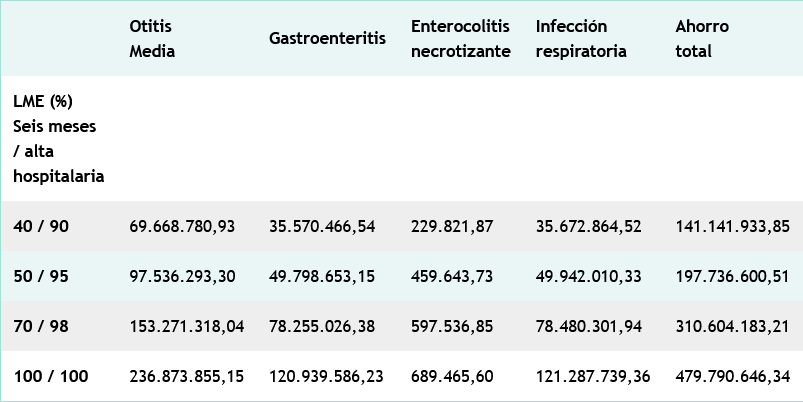Screen dimensions: 803x402
Task: Click the Ahorro total column header
Action: point(702,38)
